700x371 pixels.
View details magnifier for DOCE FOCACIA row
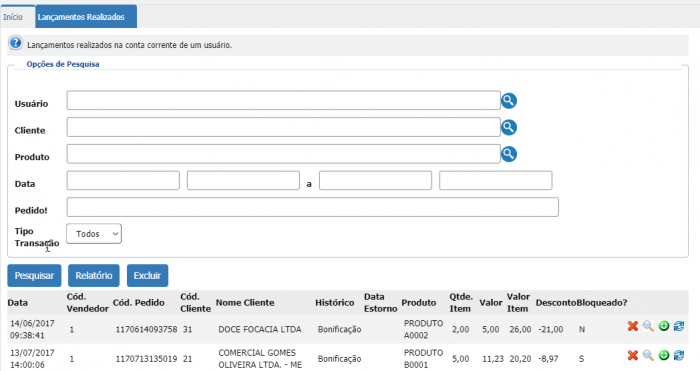[x=648, y=326]
